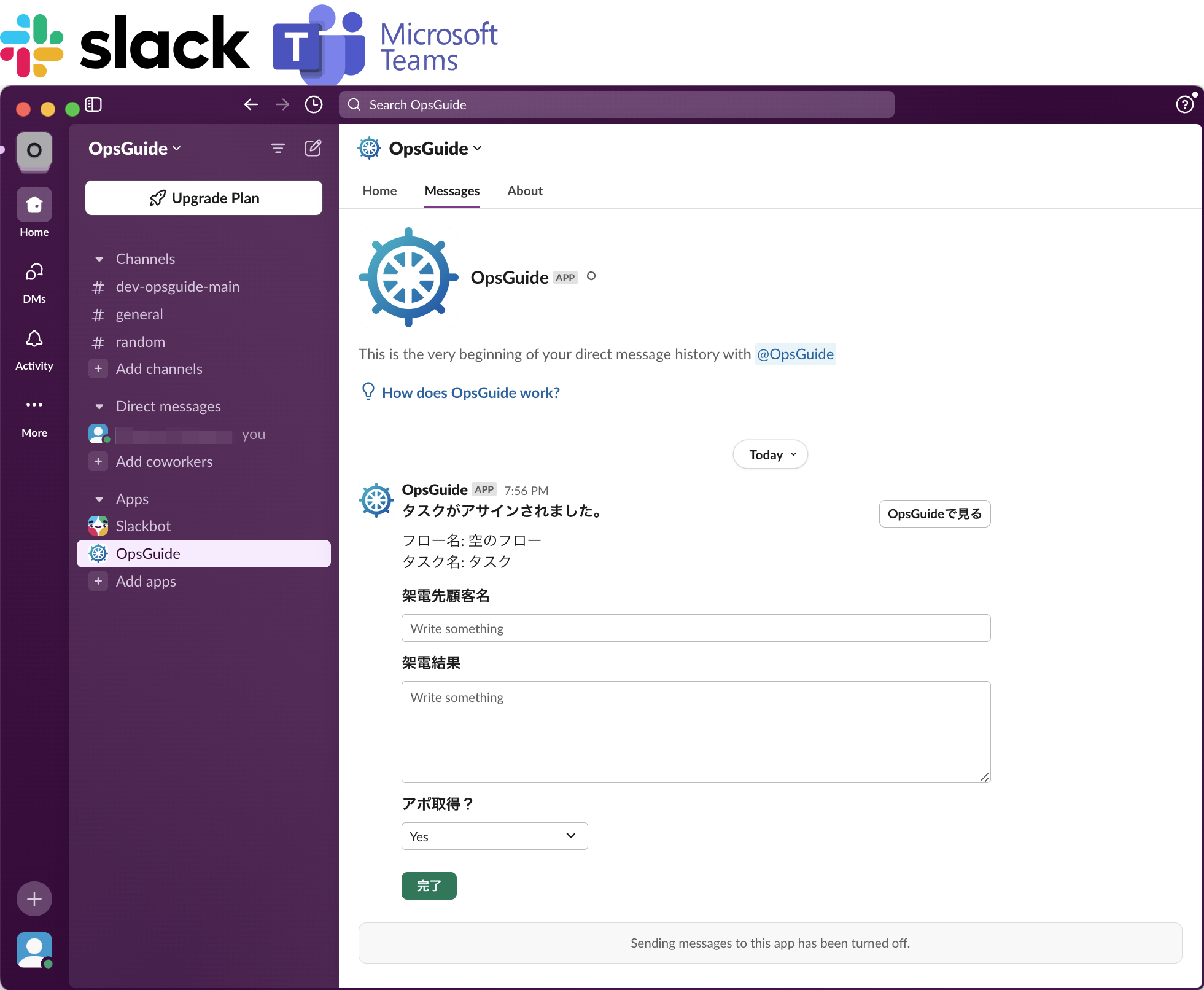Image resolution: width=1204 pixels, height=990 pixels.
Task: Open the random channel
Action: 203,342
